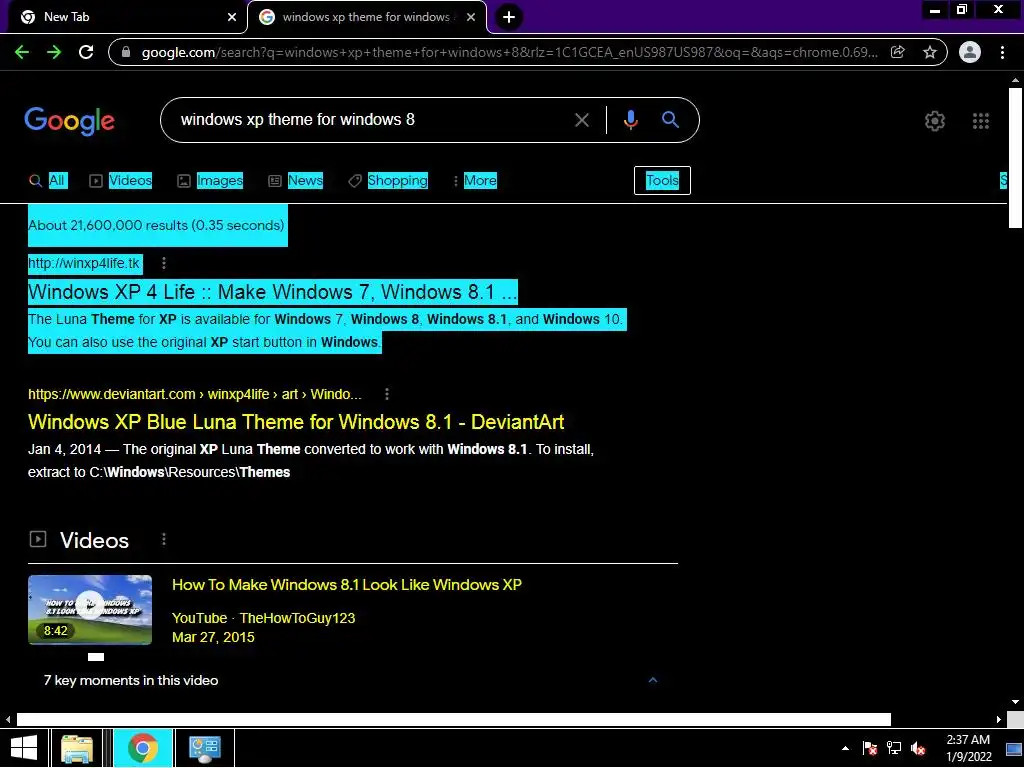Switch to News search results
The width and height of the screenshot is (1024, 768).
click(296, 180)
